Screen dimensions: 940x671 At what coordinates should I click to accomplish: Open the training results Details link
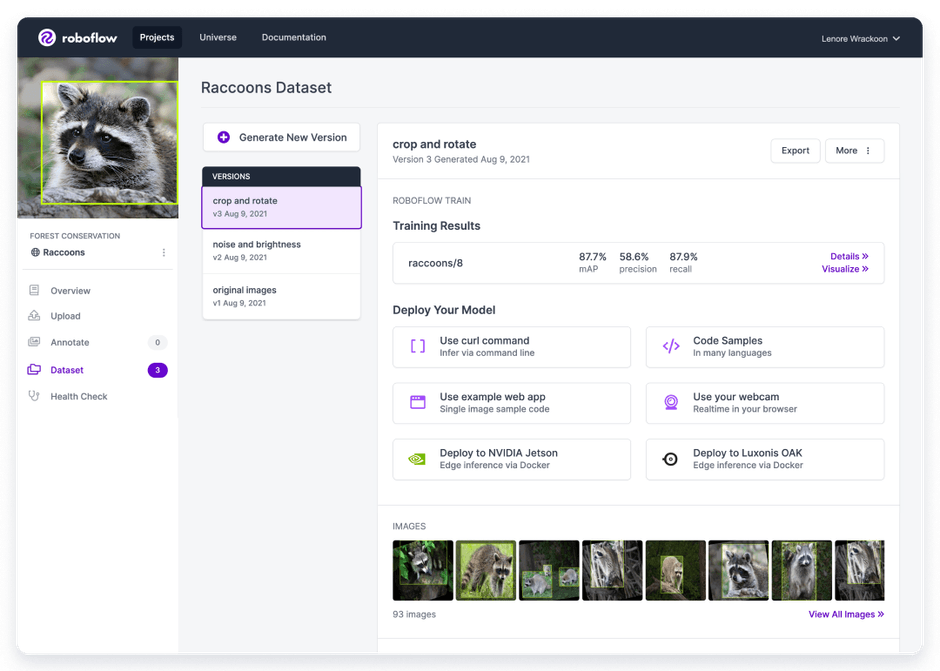[849, 257]
